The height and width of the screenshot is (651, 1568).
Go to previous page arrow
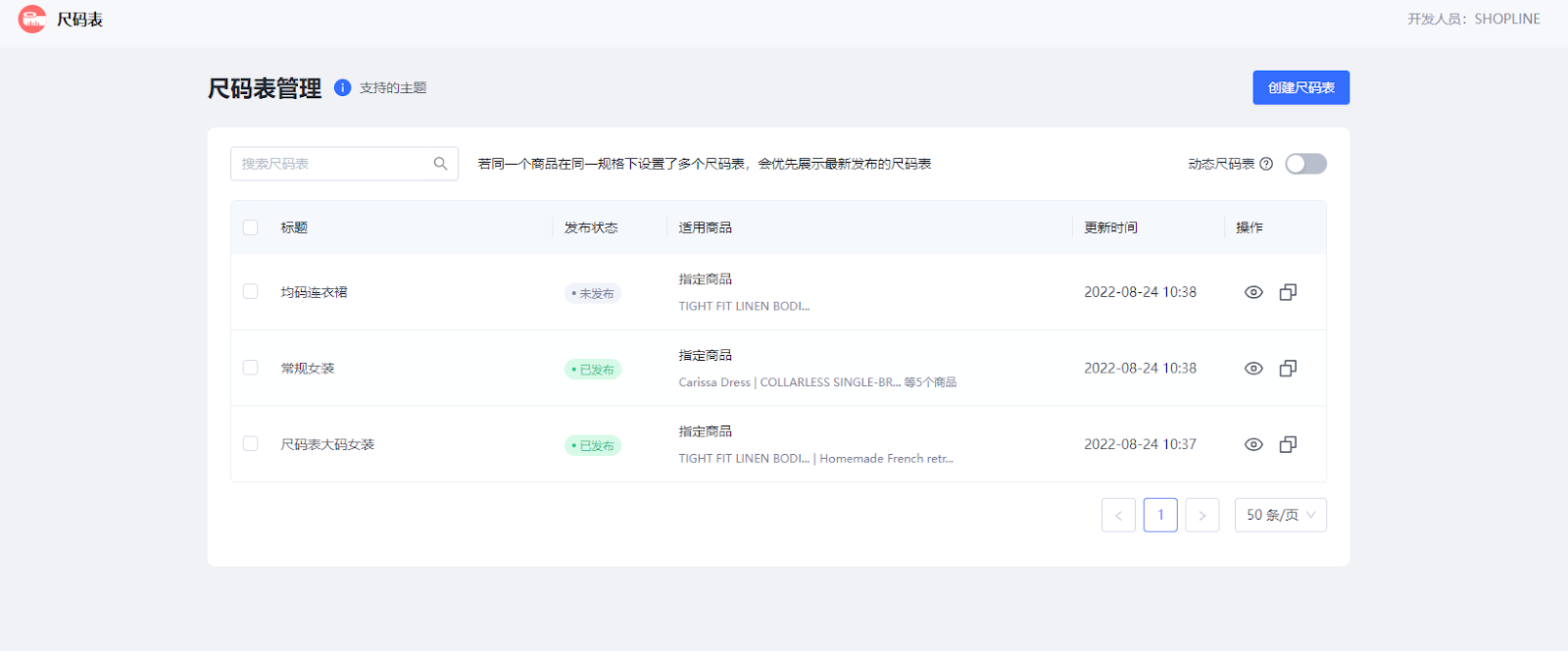tap(1118, 515)
